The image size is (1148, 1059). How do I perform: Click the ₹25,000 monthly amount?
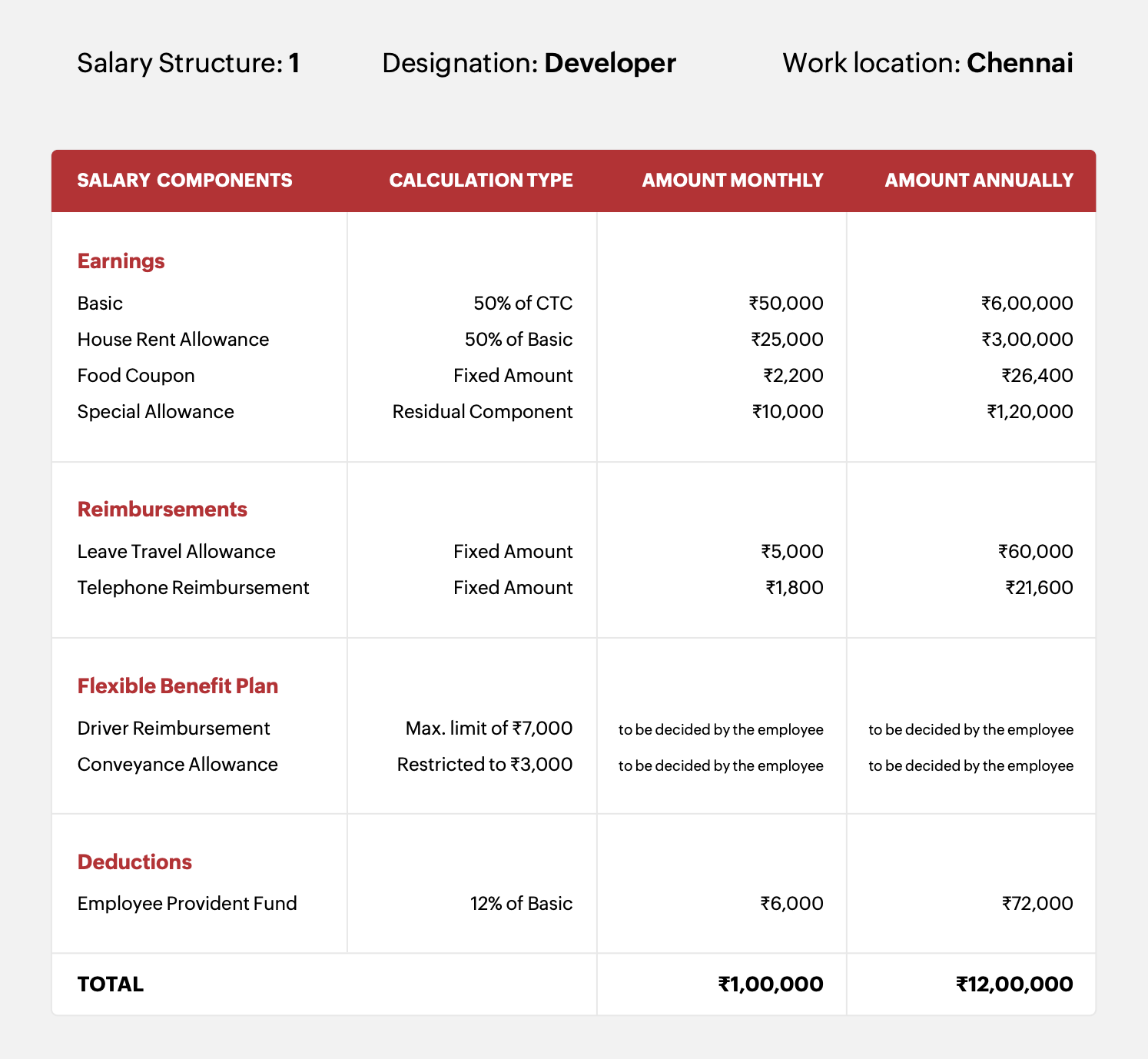click(787, 340)
